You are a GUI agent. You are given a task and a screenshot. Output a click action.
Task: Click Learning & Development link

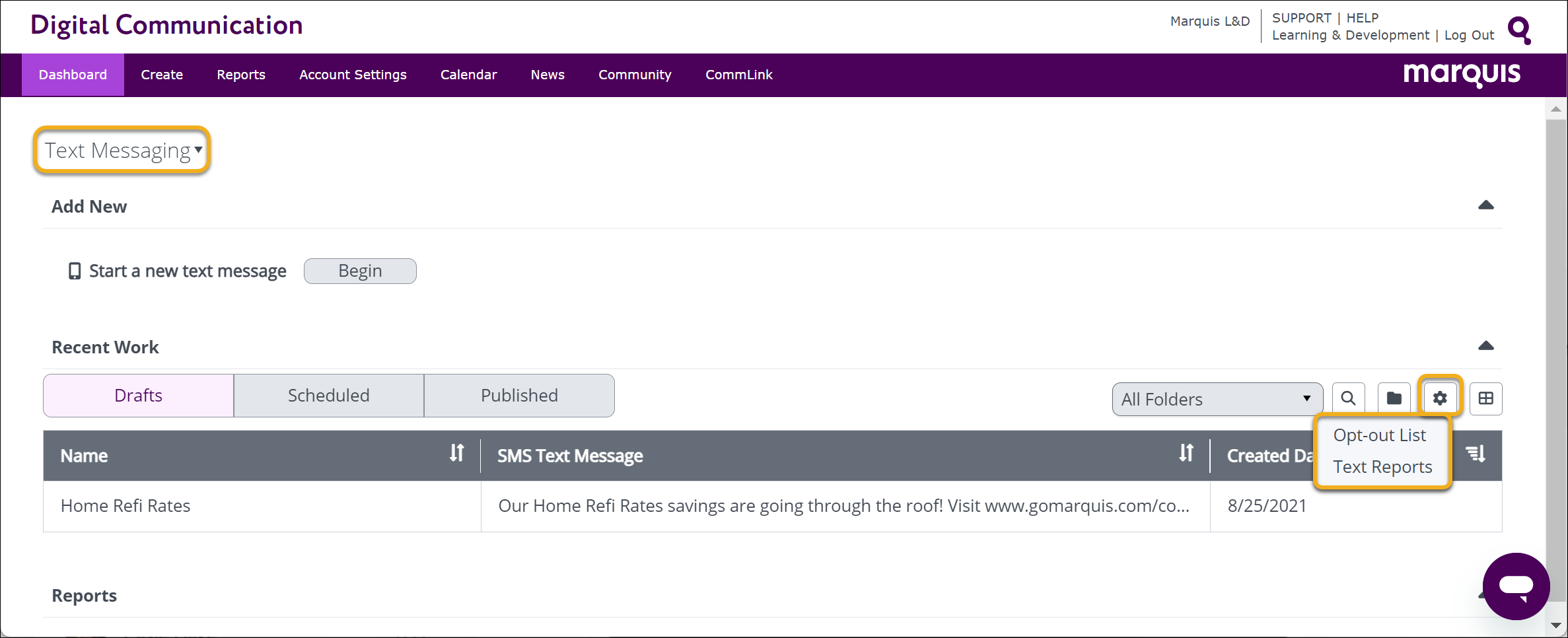1350,35
